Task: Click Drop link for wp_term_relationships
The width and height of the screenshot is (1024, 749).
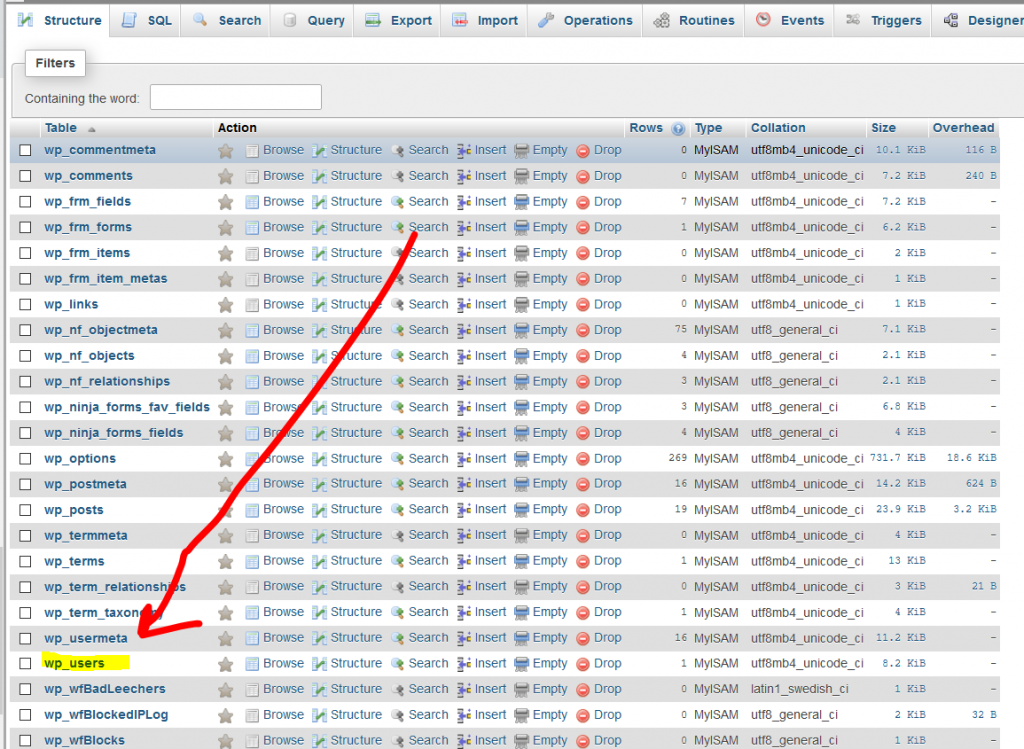Action: [607, 586]
